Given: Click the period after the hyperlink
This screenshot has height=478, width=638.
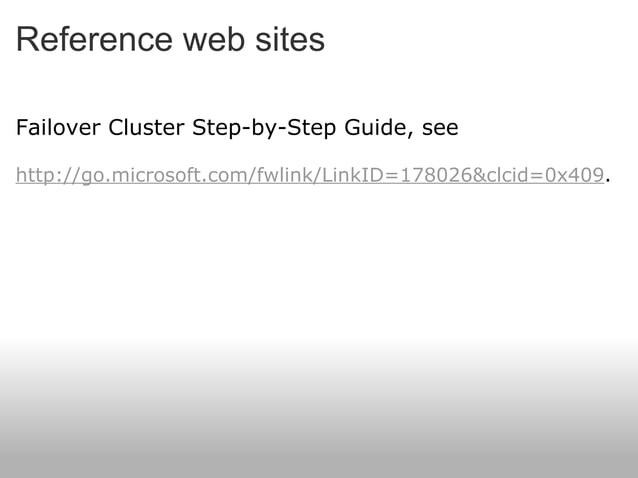Looking at the screenshot, I should click(x=608, y=180).
